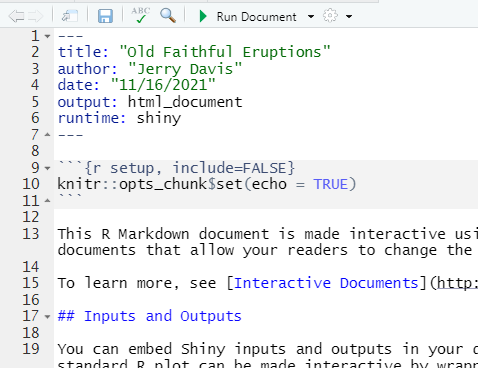Viewport: 478px width, 368px height.
Task: Click the Interactive Documents link text
Action: (326, 283)
